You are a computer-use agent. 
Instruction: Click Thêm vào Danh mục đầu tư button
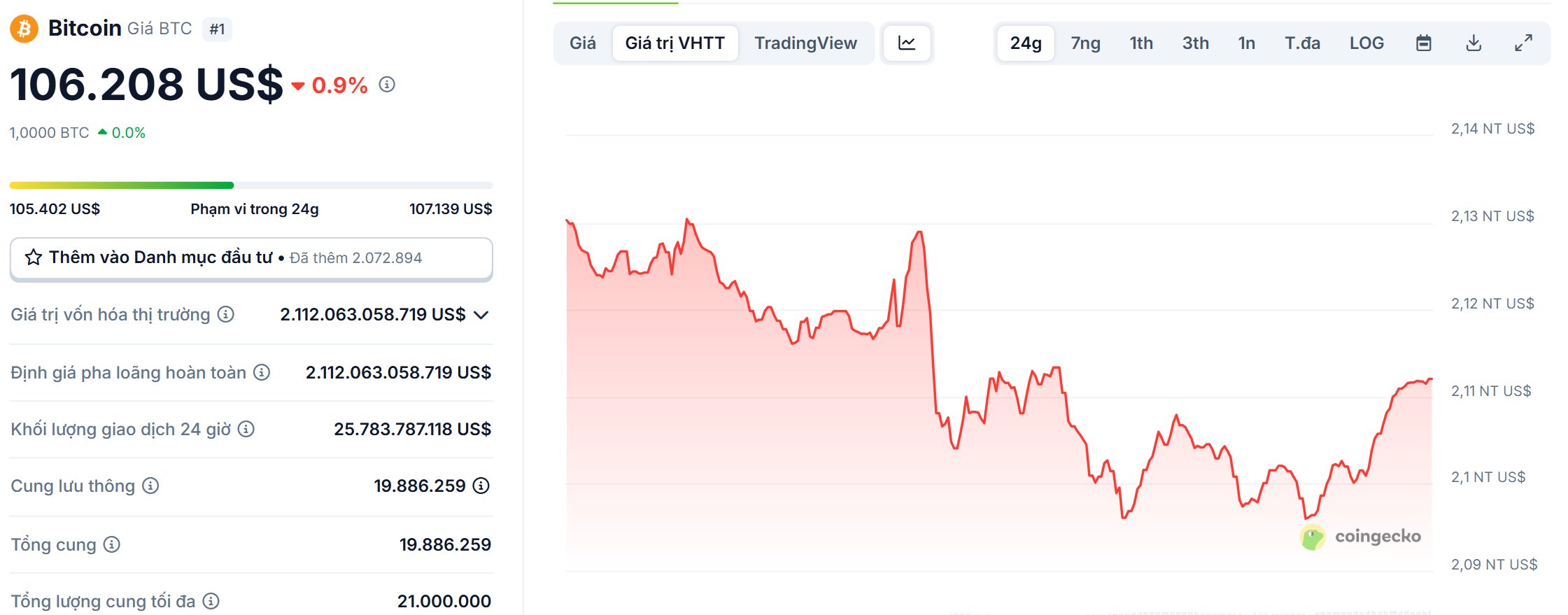pyautogui.click(x=251, y=257)
